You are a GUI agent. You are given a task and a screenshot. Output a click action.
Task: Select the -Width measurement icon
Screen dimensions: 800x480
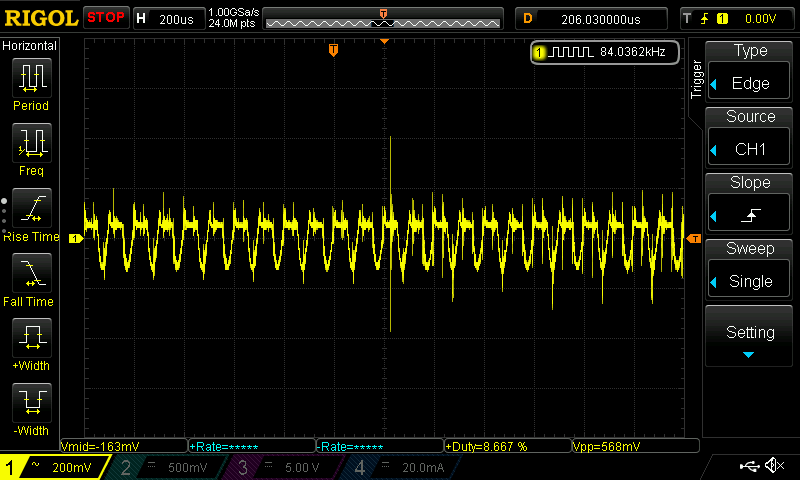point(32,402)
